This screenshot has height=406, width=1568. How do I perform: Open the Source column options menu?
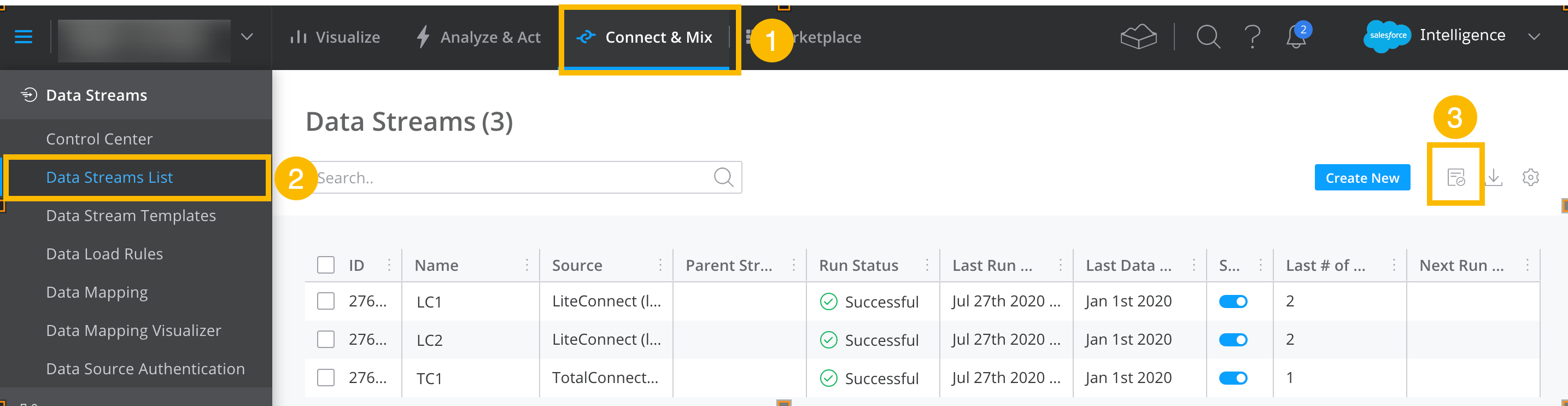click(660, 265)
